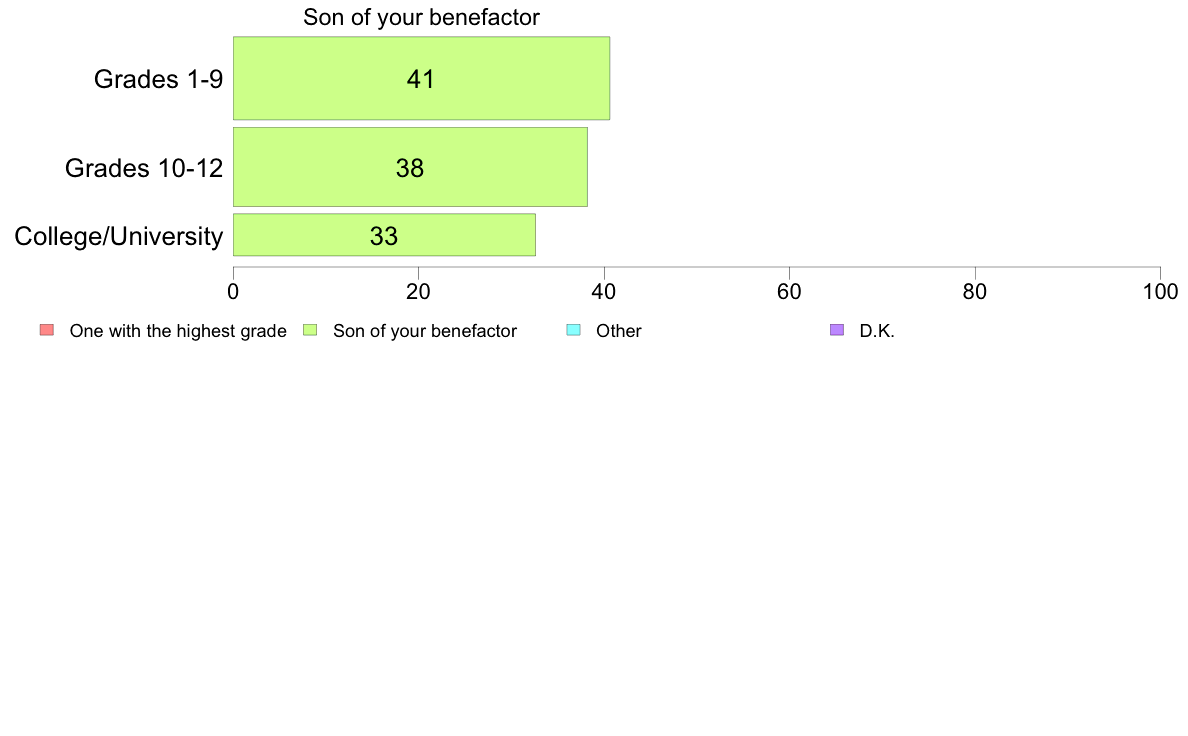Click the green 'Son of your benefactor' legend swatch
This screenshot has height=736, width=1188.
pyautogui.click(x=310, y=330)
